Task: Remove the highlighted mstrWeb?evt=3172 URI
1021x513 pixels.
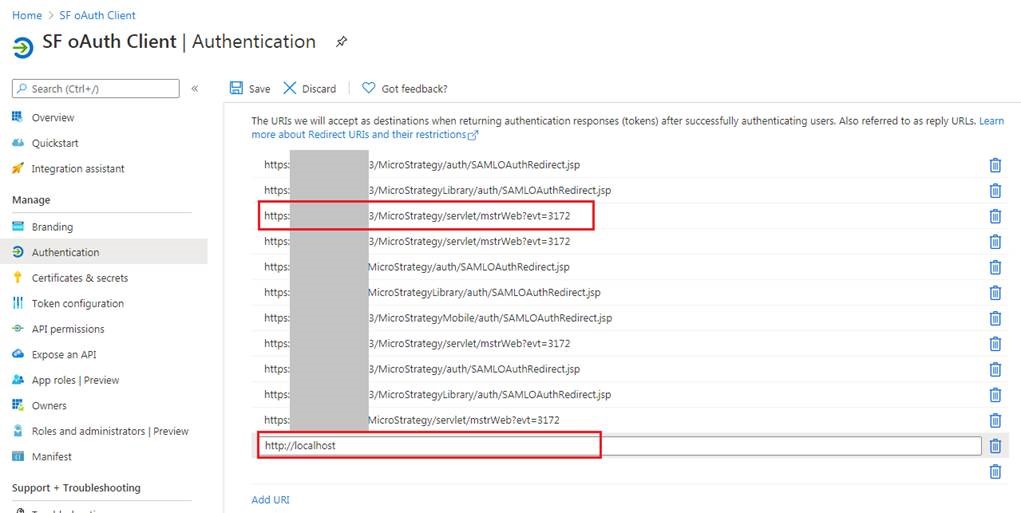Action: (x=995, y=216)
